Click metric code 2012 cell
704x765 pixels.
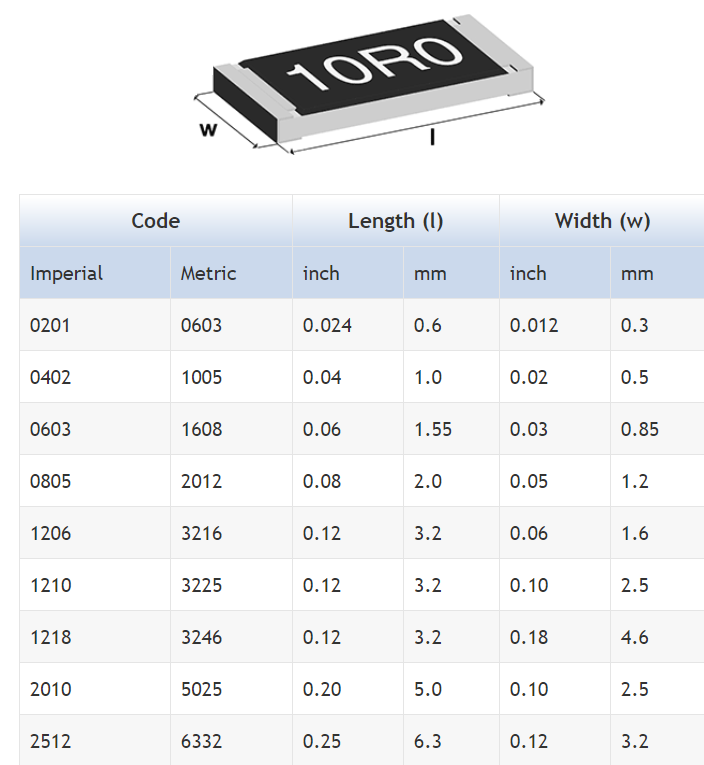pos(231,481)
